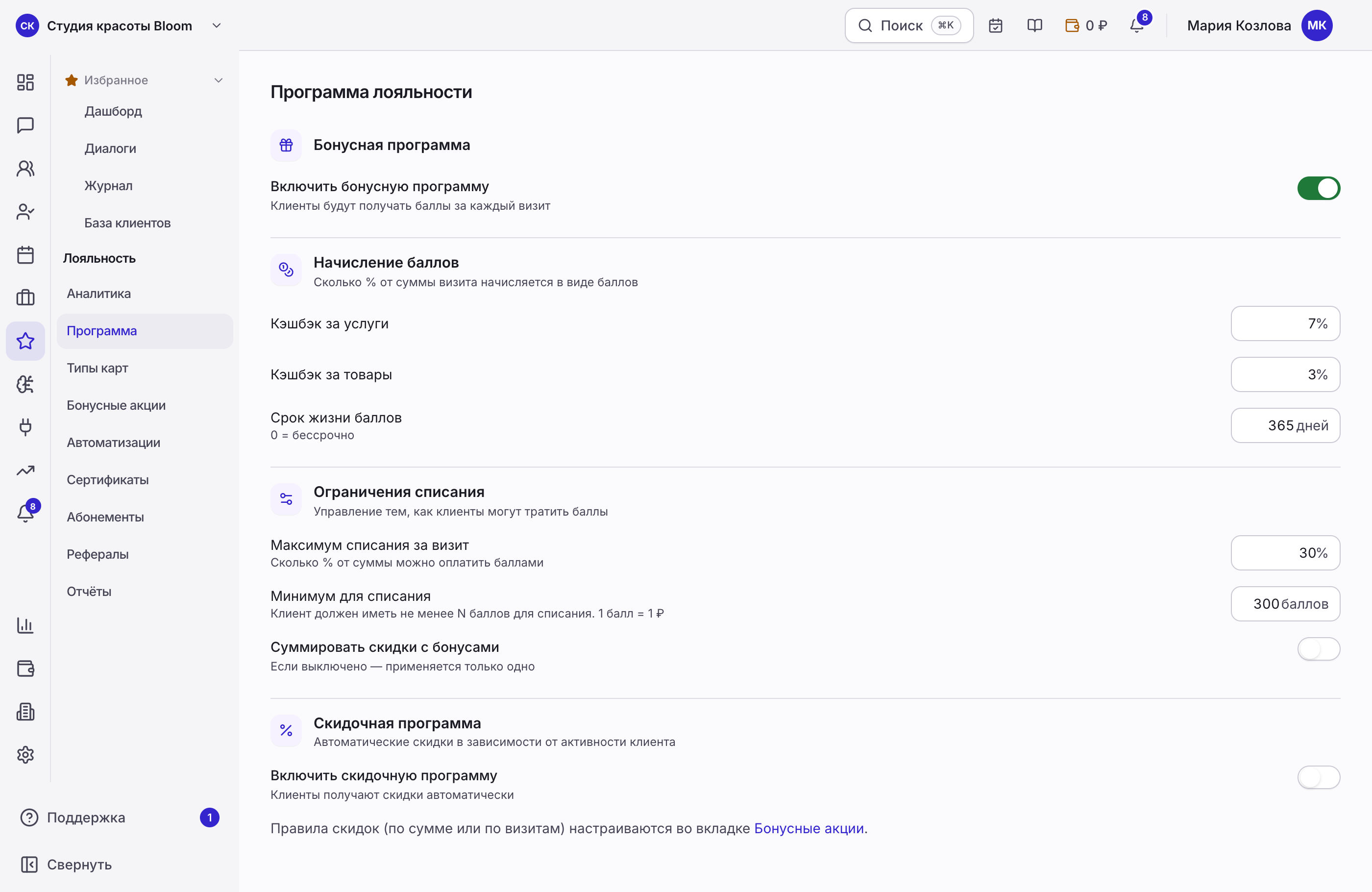The height and width of the screenshot is (892, 1372).
Task: Open notifications bell in the left rail
Action: (25, 513)
